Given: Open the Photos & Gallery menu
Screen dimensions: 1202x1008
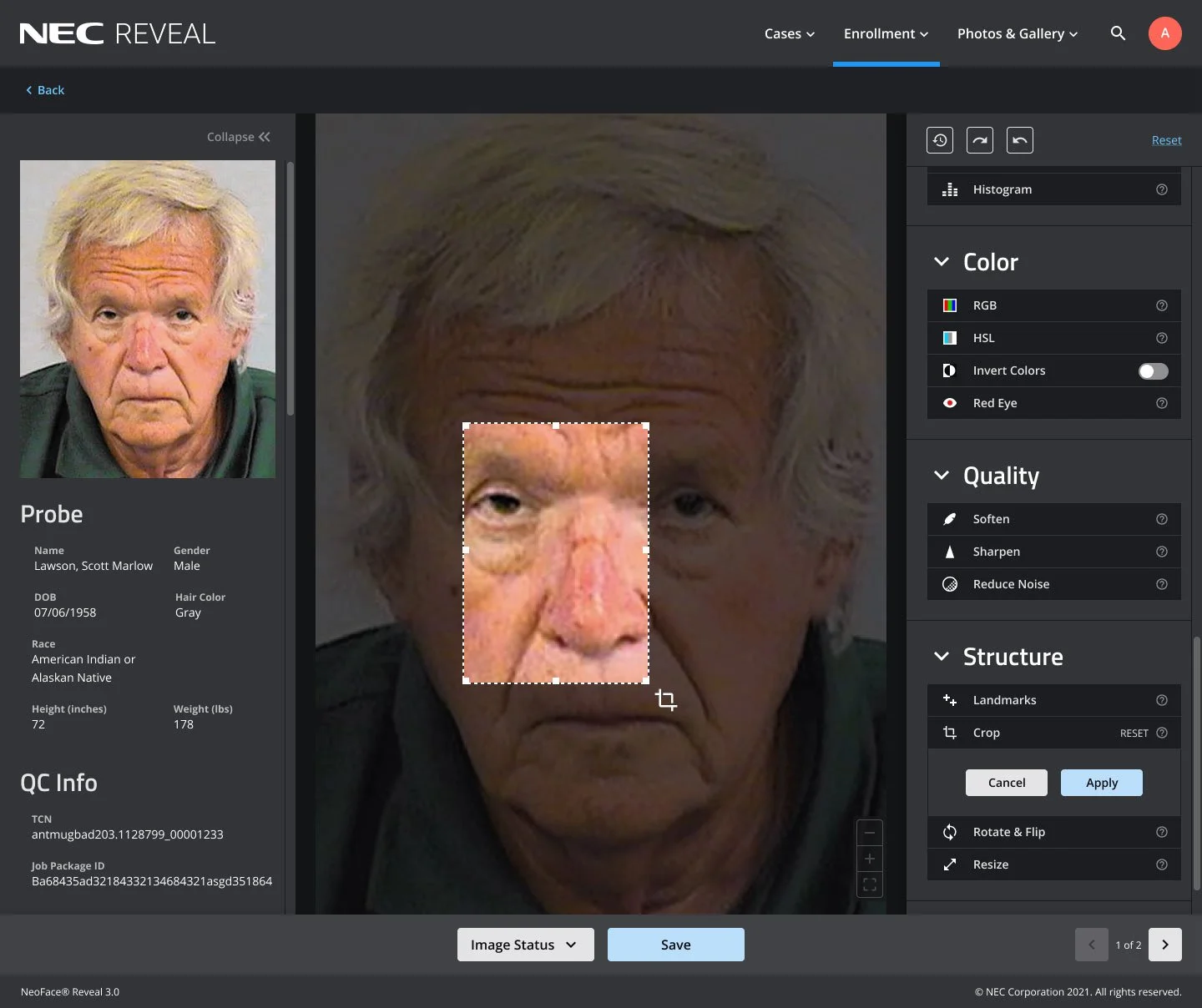Looking at the screenshot, I should (1018, 33).
